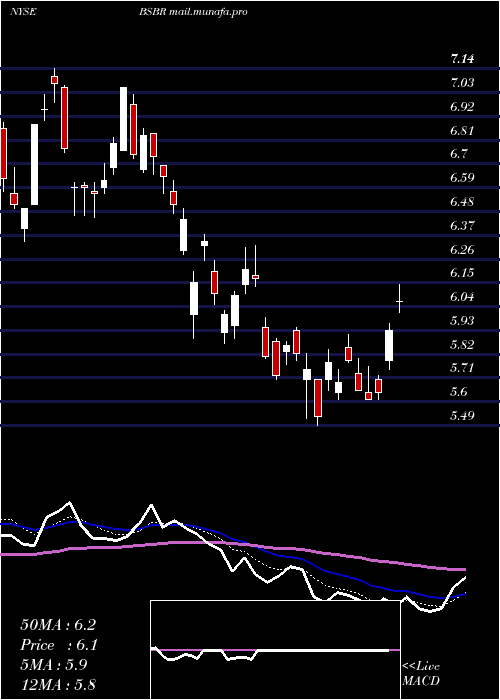The width and height of the screenshot is (500, 700).
Task: Click the BSBR mail.munafa.pro title text
Action: 193,12
